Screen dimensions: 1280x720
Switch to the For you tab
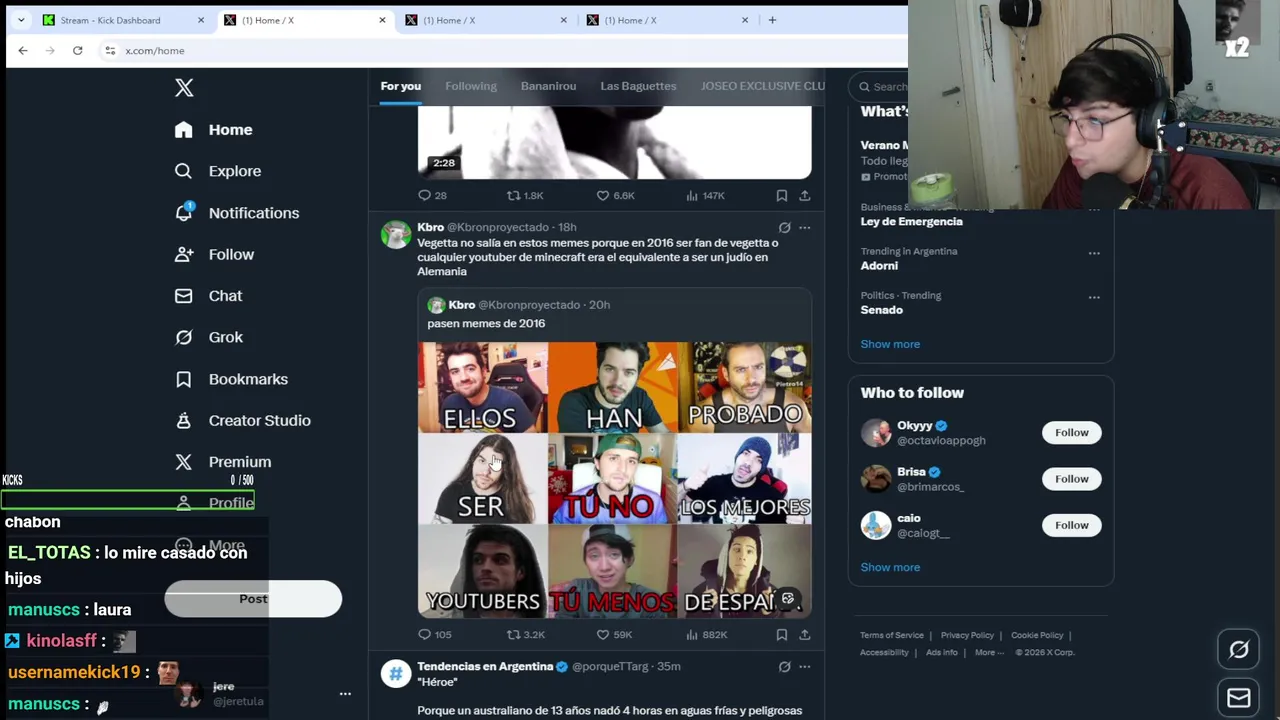pos(400,86)
